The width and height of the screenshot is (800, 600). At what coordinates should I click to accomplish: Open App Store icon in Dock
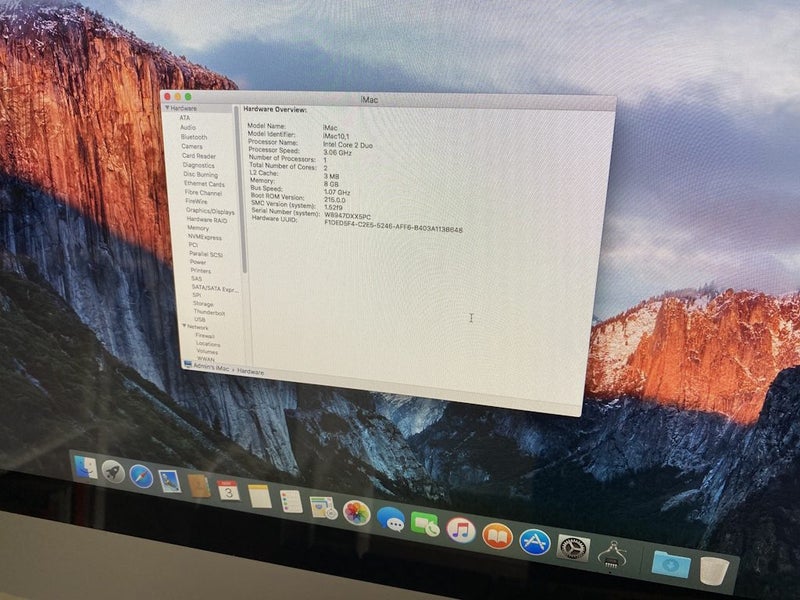[535, 542]
